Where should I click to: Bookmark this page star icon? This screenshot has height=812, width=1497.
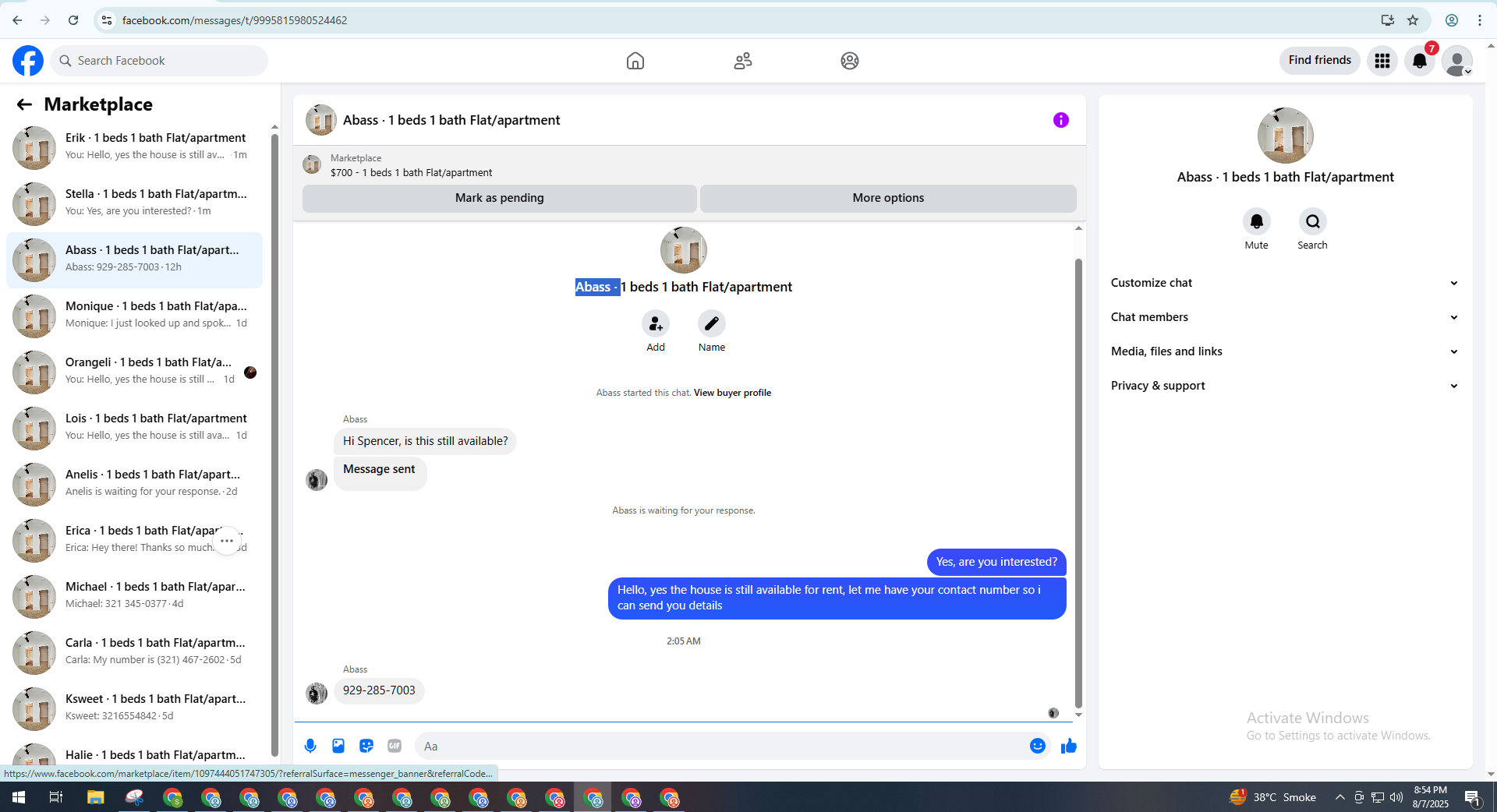tap(1413, 20)
